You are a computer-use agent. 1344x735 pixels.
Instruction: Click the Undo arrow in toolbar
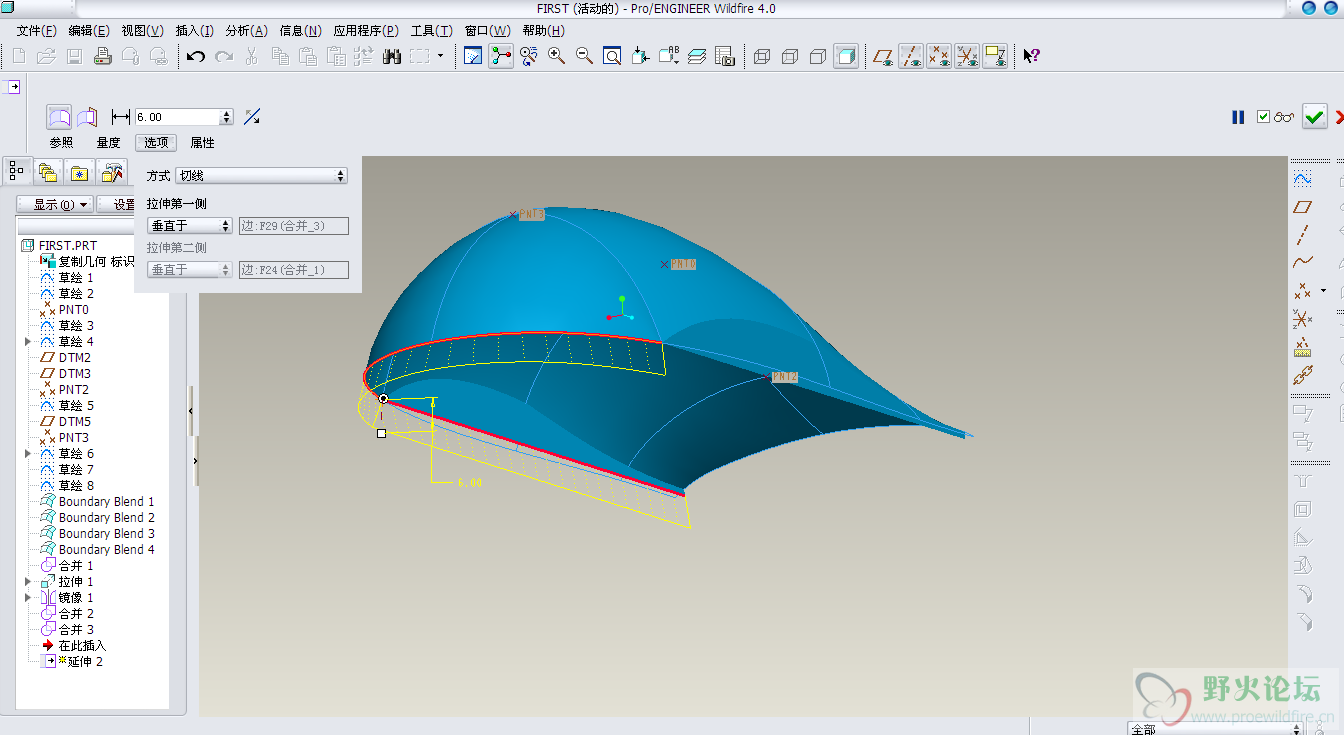pyautogui.click(x=196, y=56)
